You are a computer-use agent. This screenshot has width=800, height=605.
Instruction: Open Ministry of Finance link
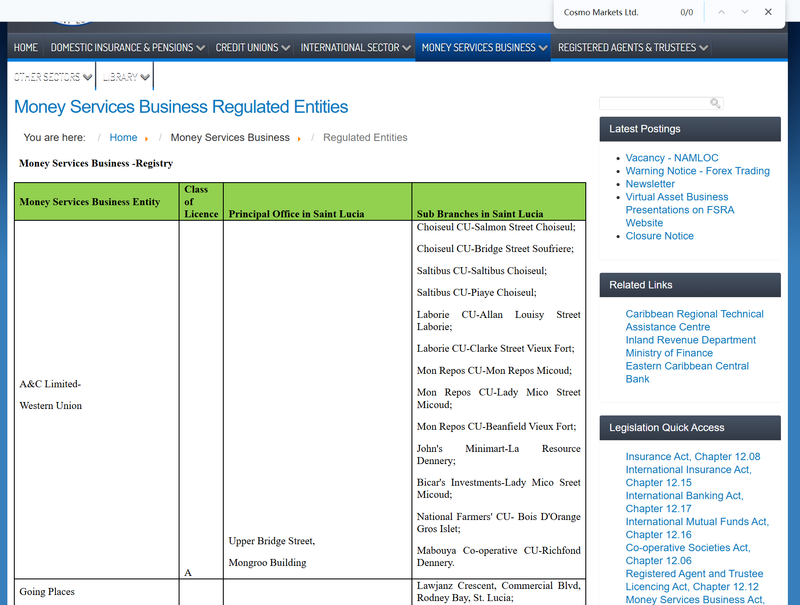669,353
